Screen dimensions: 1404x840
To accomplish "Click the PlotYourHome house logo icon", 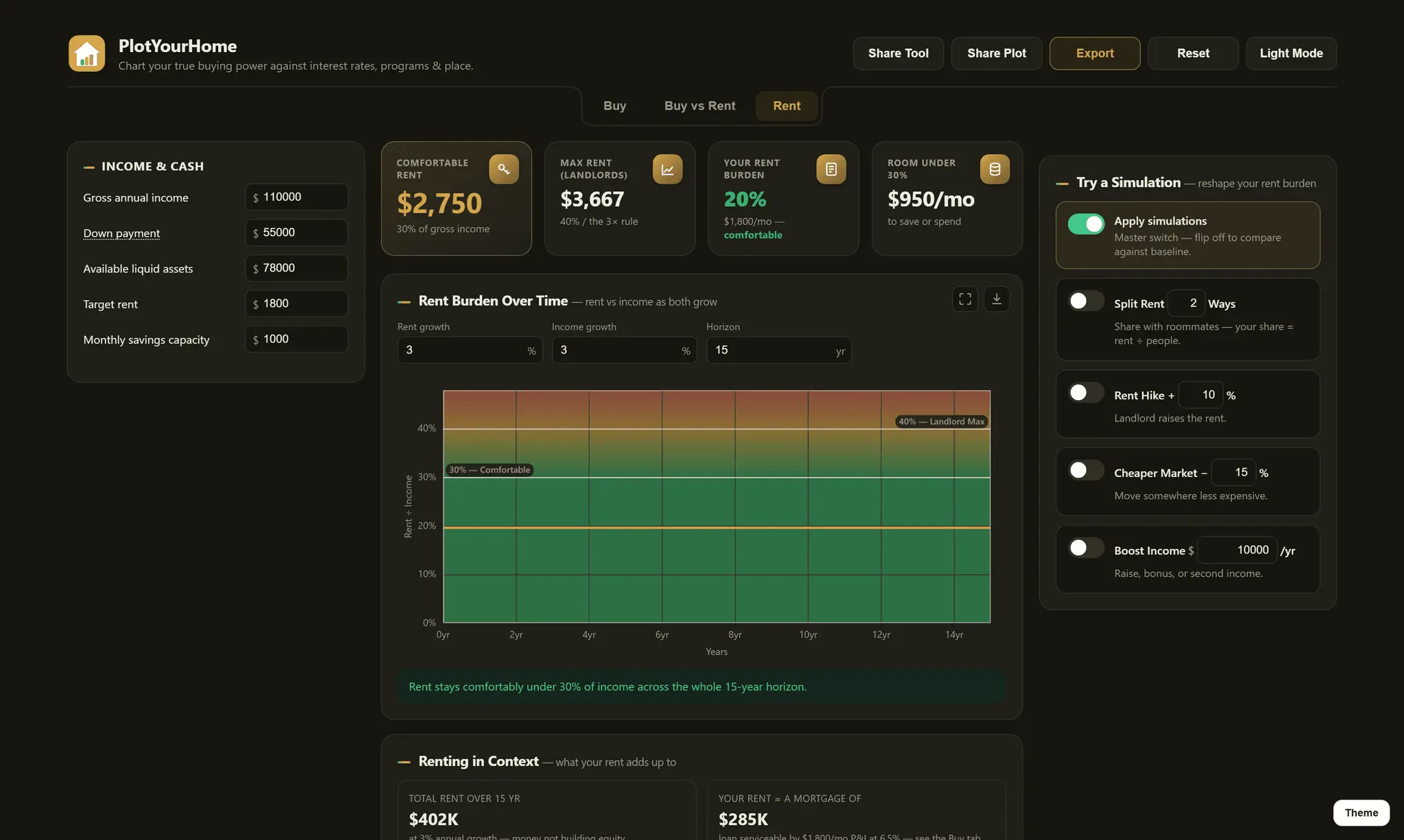I will 87,53.
